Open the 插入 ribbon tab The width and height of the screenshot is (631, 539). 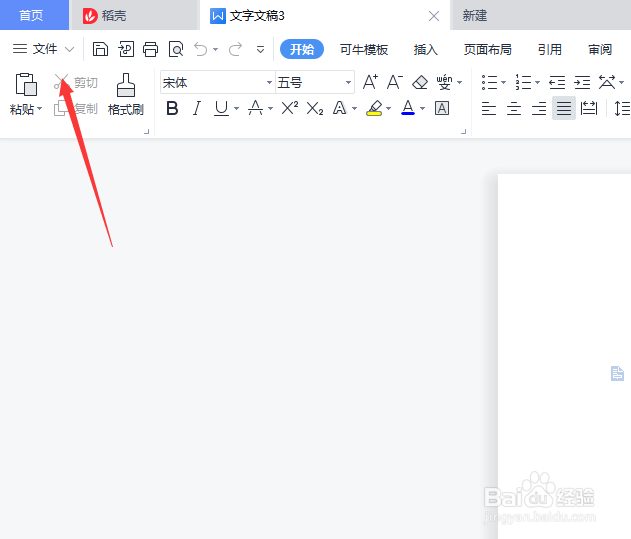coord(425,50)
